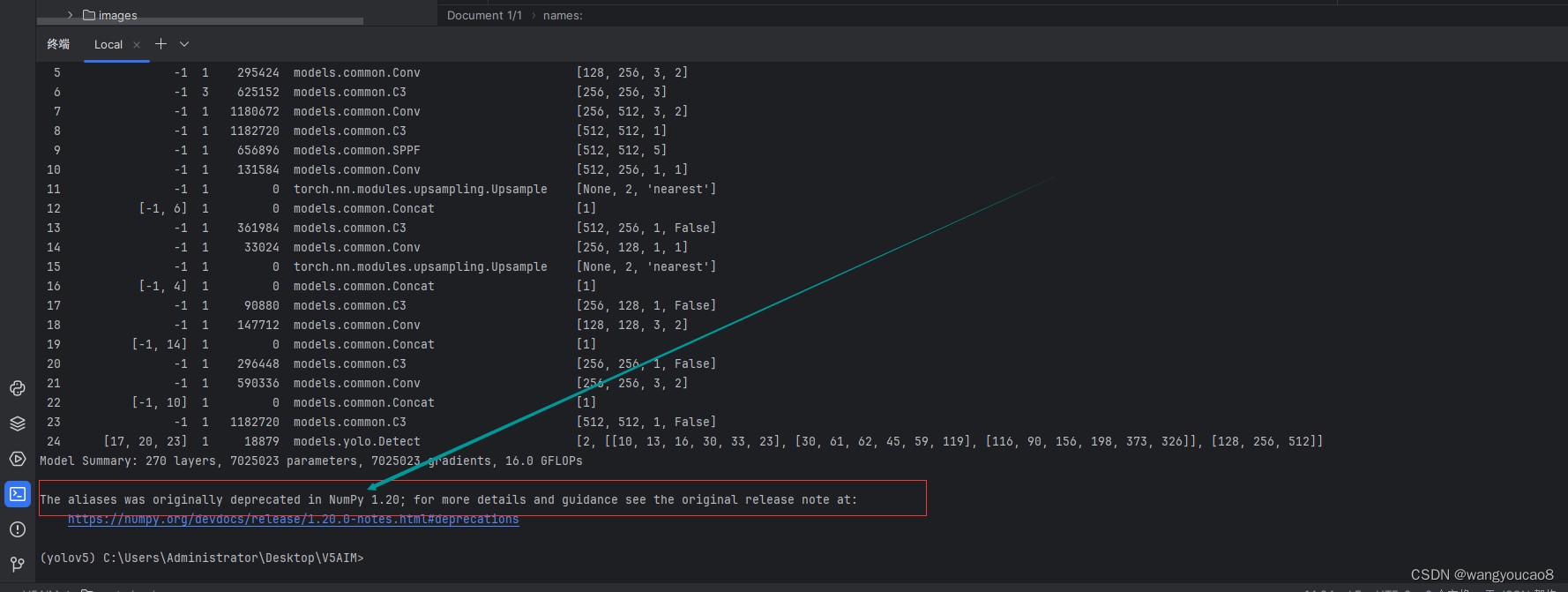The width and height of the screenshot is (1568, 592).
Task: Click parameter count 361984
Action: coord(258,228)
